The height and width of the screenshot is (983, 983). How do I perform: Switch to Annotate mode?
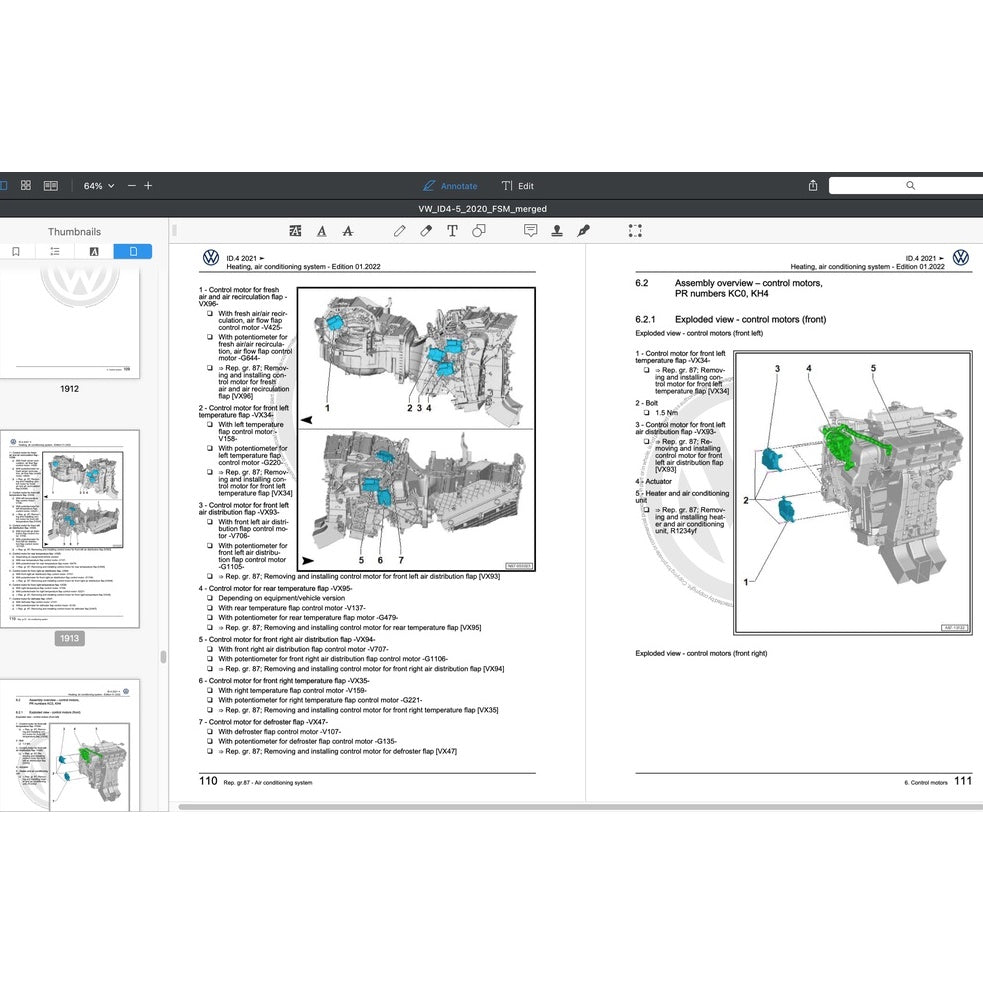[450, 186]
